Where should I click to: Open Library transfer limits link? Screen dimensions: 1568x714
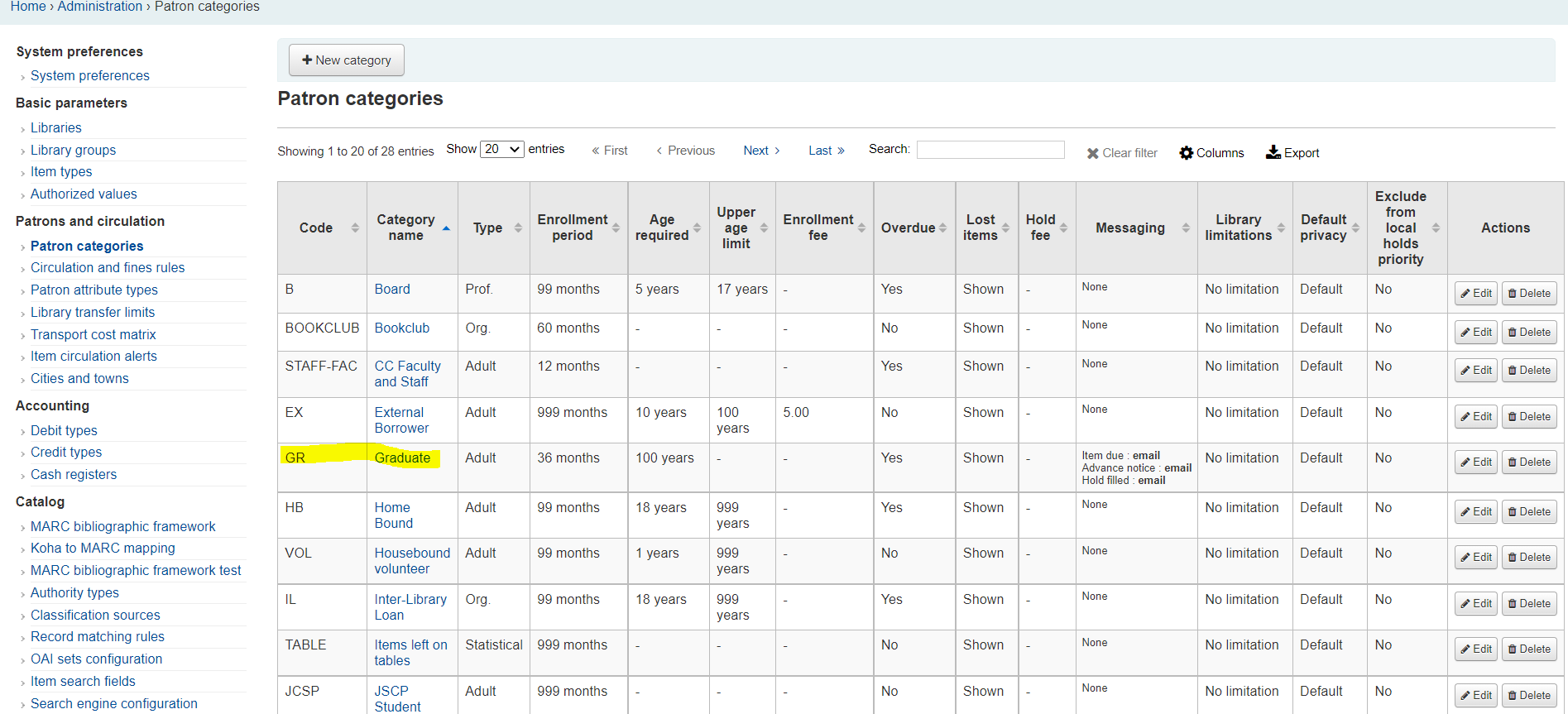pos(93,313)
